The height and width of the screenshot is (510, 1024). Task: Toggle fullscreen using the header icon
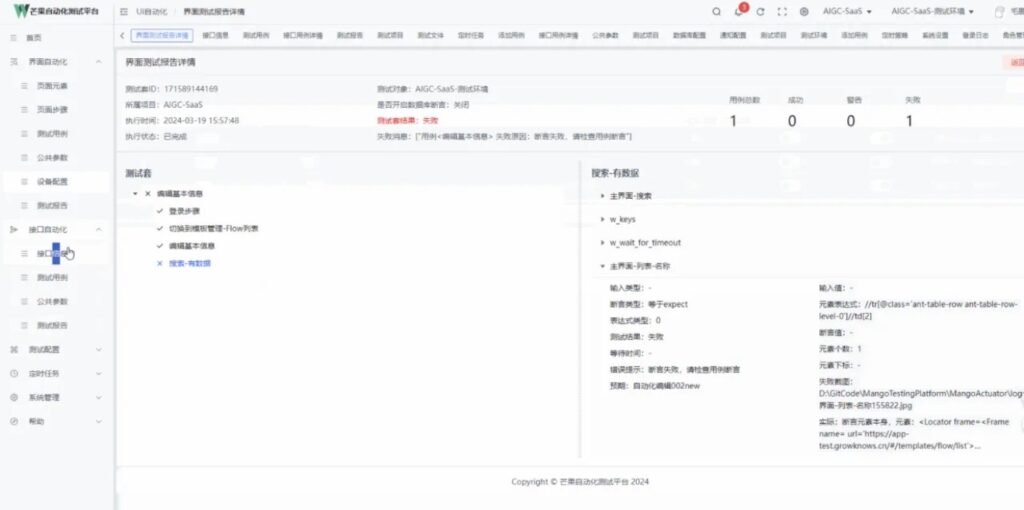pyautogui.click(x=782, y=12)
